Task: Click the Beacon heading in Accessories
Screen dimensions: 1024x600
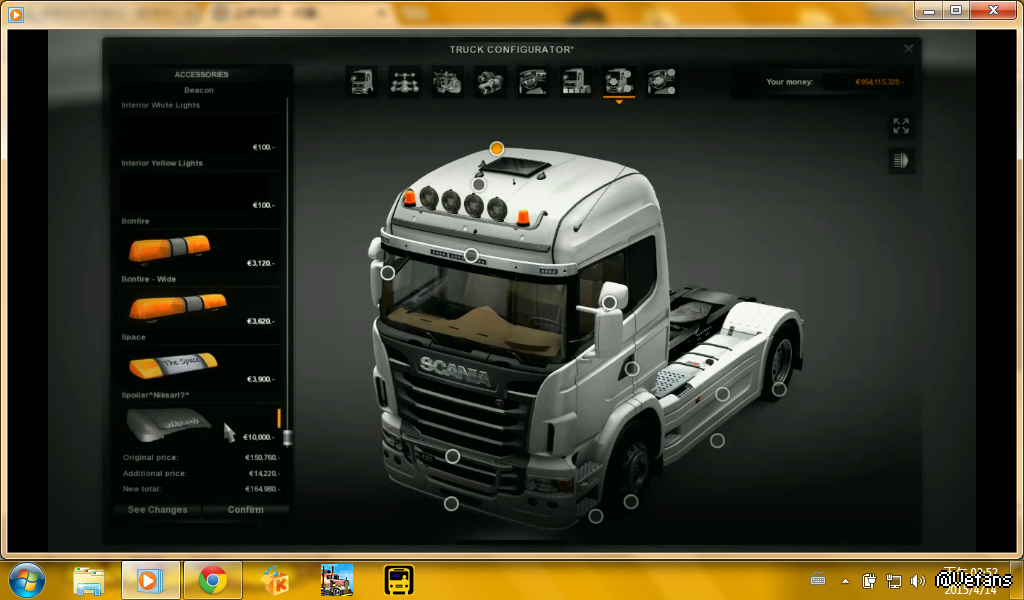Action: 199,90
